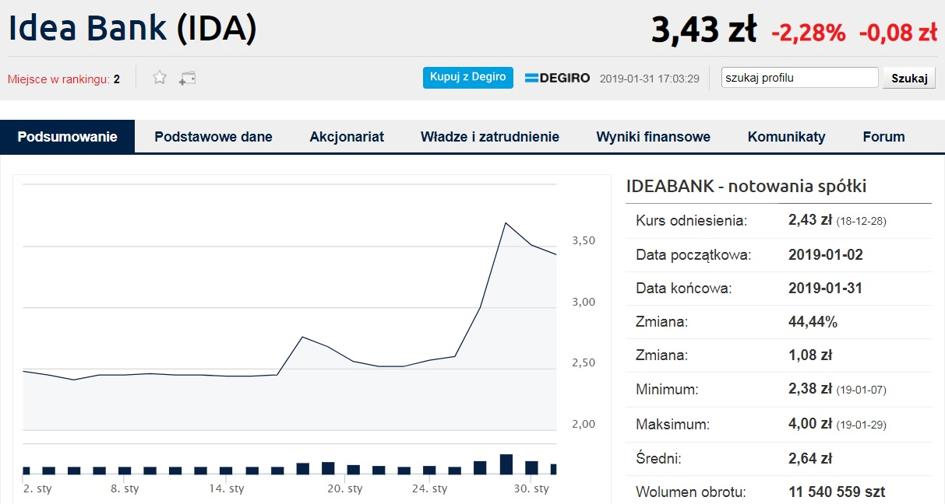This screenshot has height=504, width=945.
Task: Click the 20. sty axis label
Action: click(345, 488)
